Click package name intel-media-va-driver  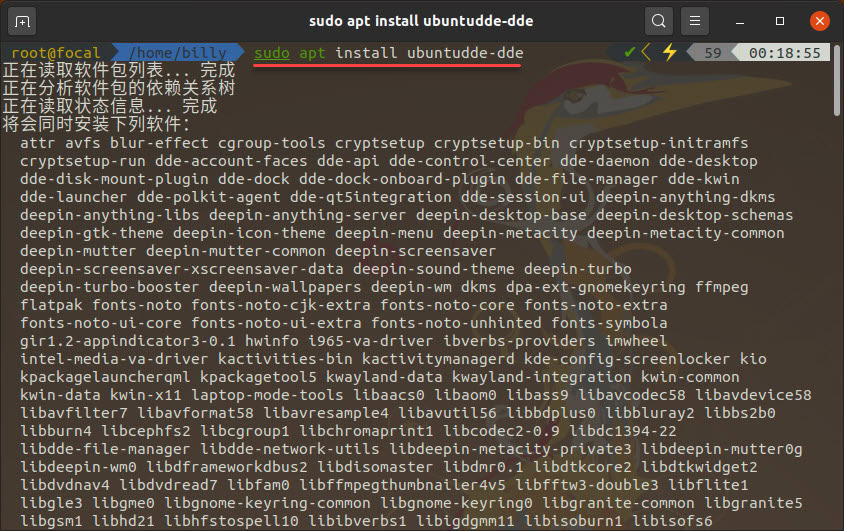(x=115, y=359)
